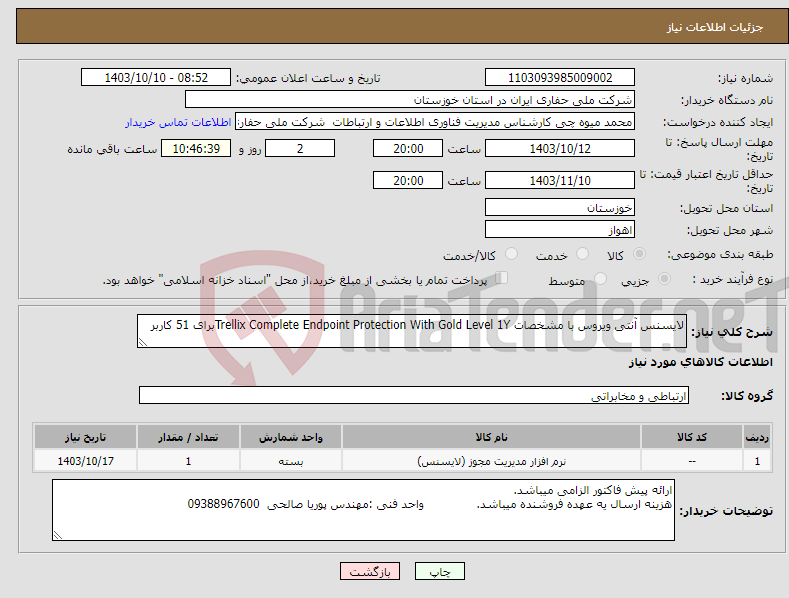This screenshot has height=598, width=789.
Task: Click the اطلاعات کالاهای مورد نیاز section heading
Action: [x=700, y=362]
